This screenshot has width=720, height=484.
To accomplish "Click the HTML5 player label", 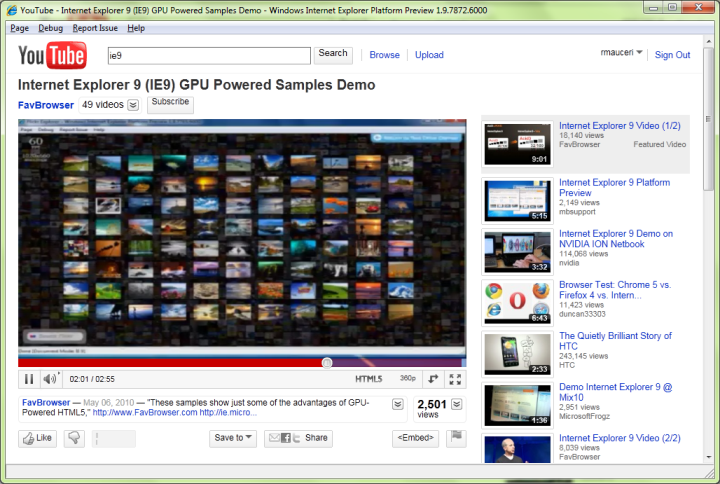I will 368,379.
